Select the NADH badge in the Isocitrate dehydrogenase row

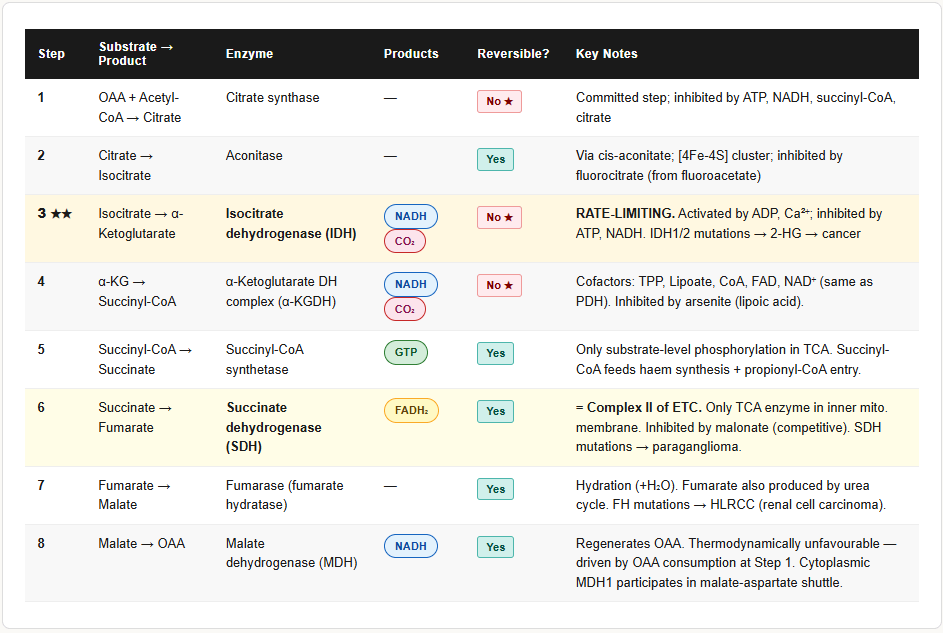pyautogui.click(x=410, y=217)
